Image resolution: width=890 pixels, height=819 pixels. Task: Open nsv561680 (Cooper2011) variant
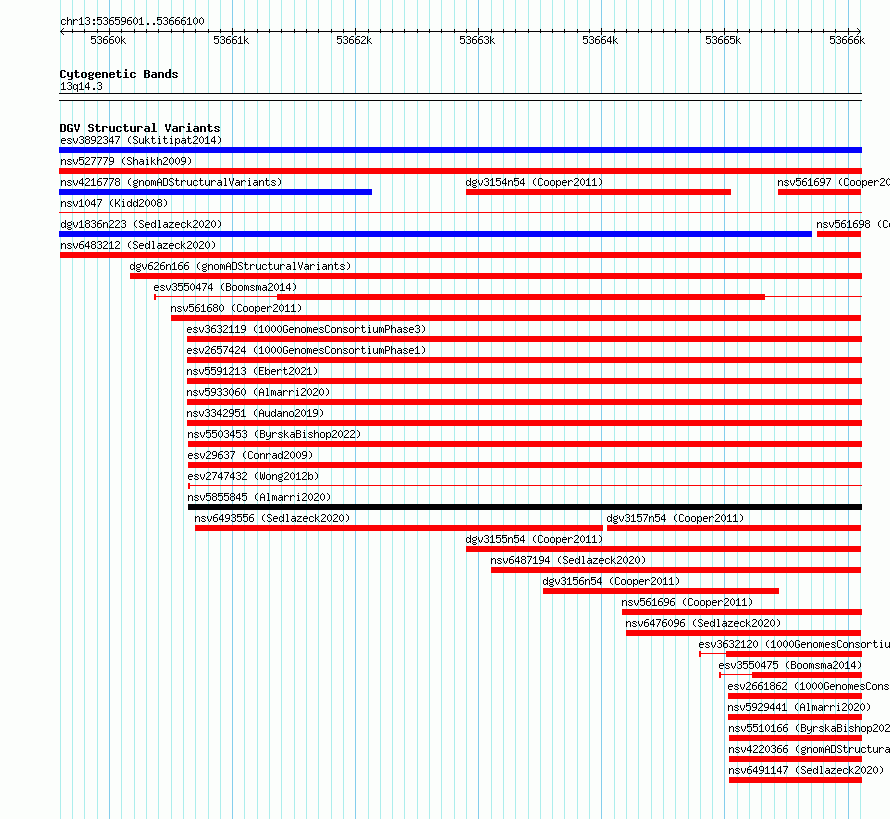[236, 308]
